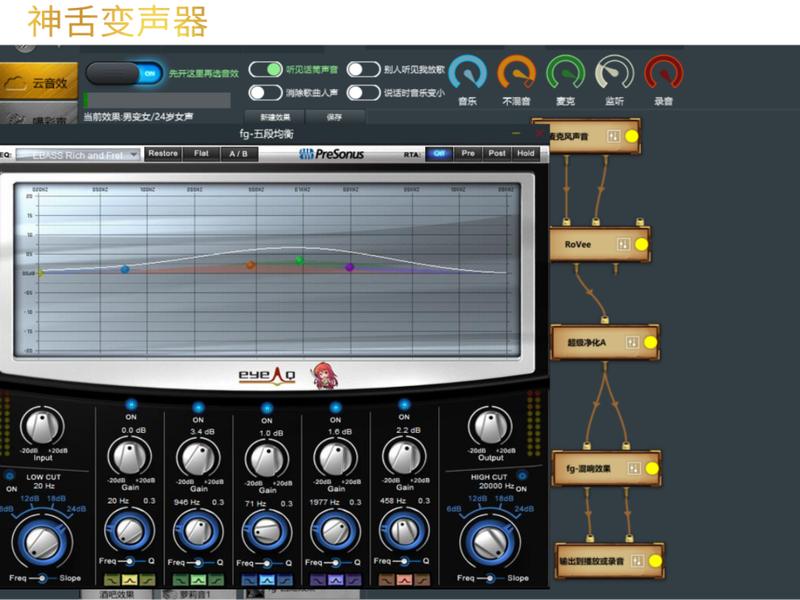Select the purple EQ node on graph
Viewport: 800px width, 600px height.
coord(349,267)
